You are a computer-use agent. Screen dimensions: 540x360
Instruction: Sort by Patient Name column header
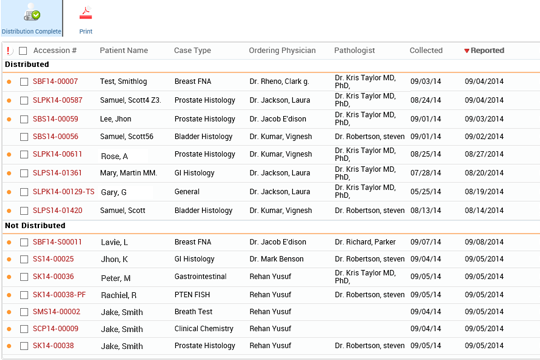[124, 51]
